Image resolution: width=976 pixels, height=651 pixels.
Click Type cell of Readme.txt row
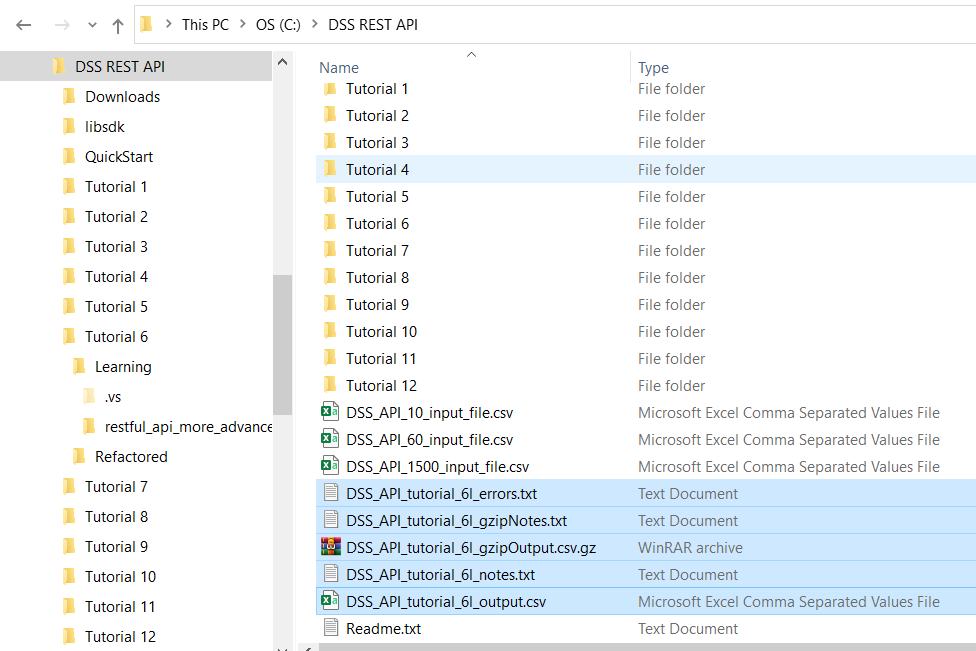pos(688,629)
